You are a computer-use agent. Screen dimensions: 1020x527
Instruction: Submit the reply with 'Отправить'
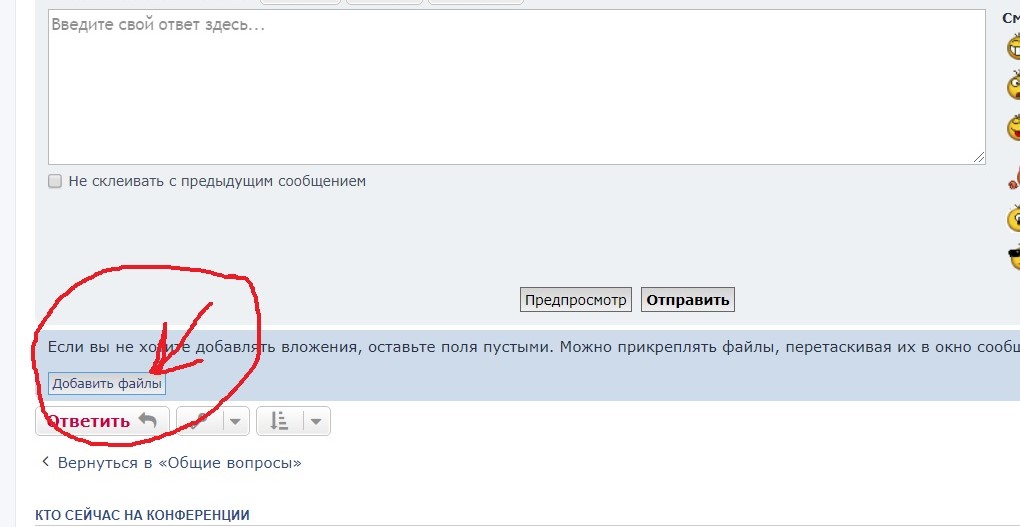pyautogui.click(x=688, y=300)
